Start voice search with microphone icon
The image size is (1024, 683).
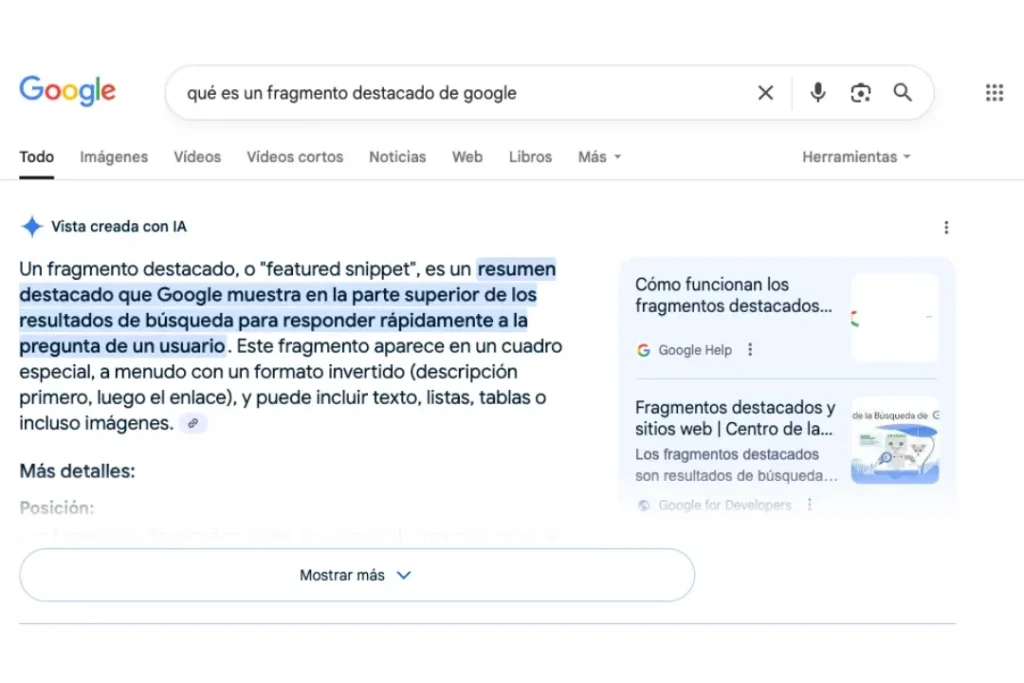coord(818,93)
